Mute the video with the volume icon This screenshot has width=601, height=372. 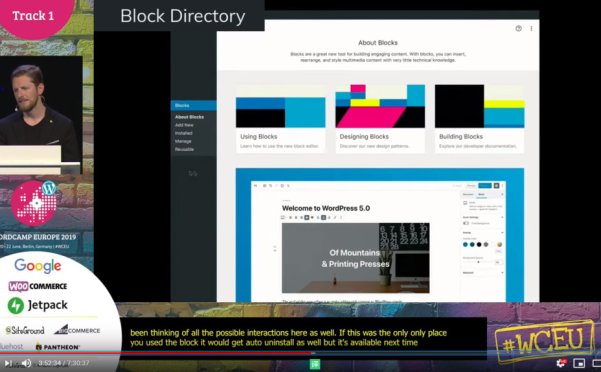pos(26,363)
